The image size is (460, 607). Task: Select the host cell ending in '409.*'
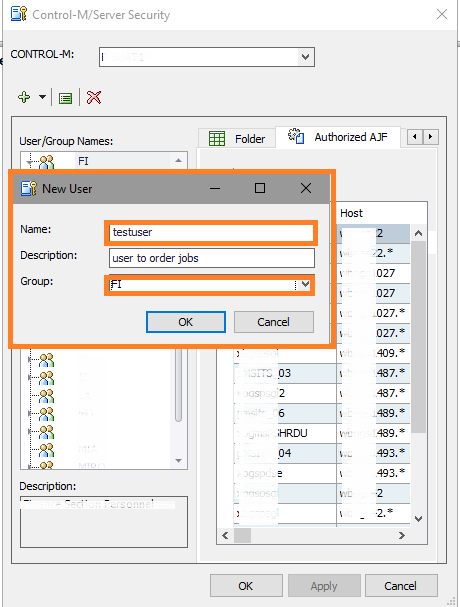click(373, 353)
